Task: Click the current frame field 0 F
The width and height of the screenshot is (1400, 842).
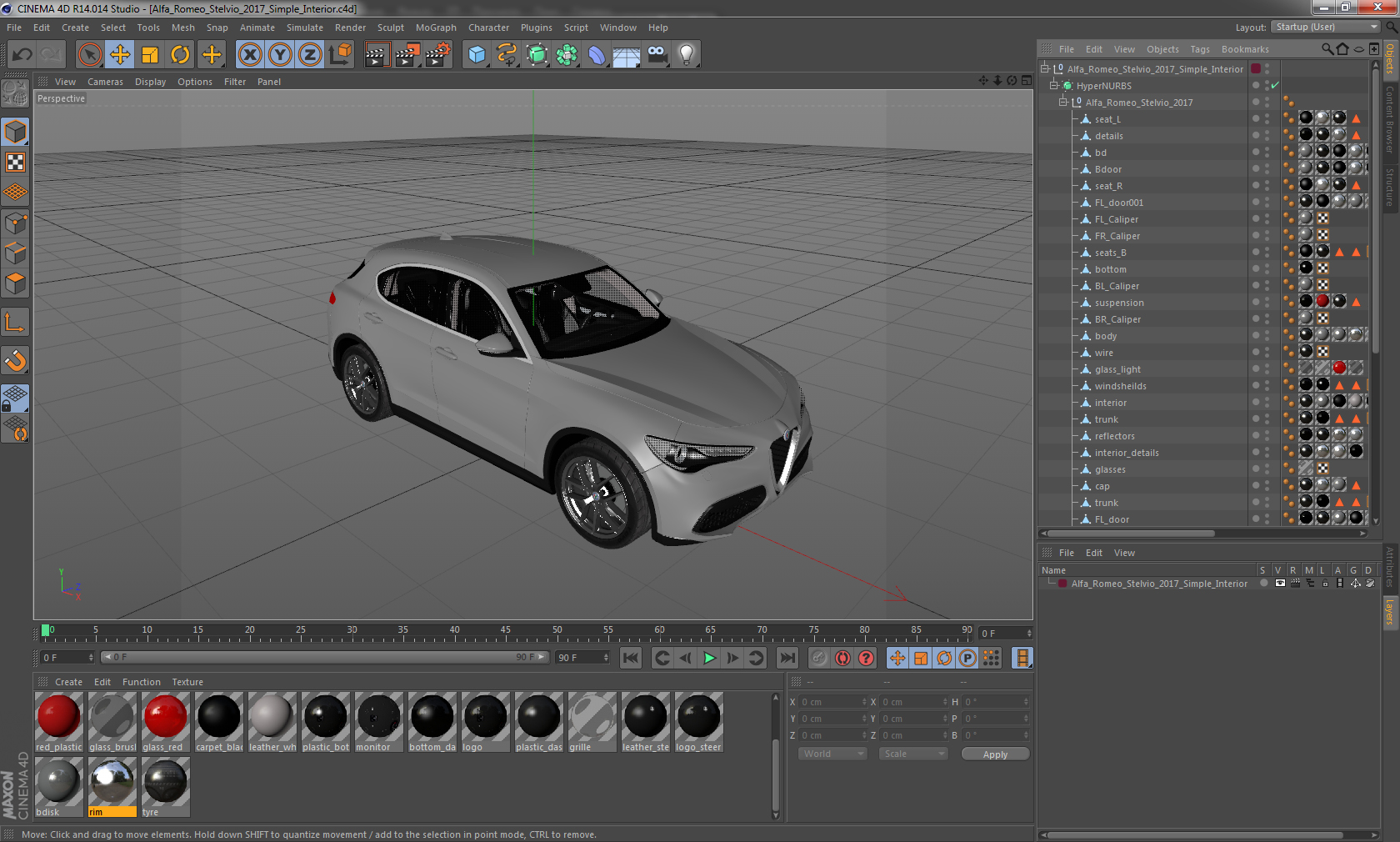Action: coord(67,658)
